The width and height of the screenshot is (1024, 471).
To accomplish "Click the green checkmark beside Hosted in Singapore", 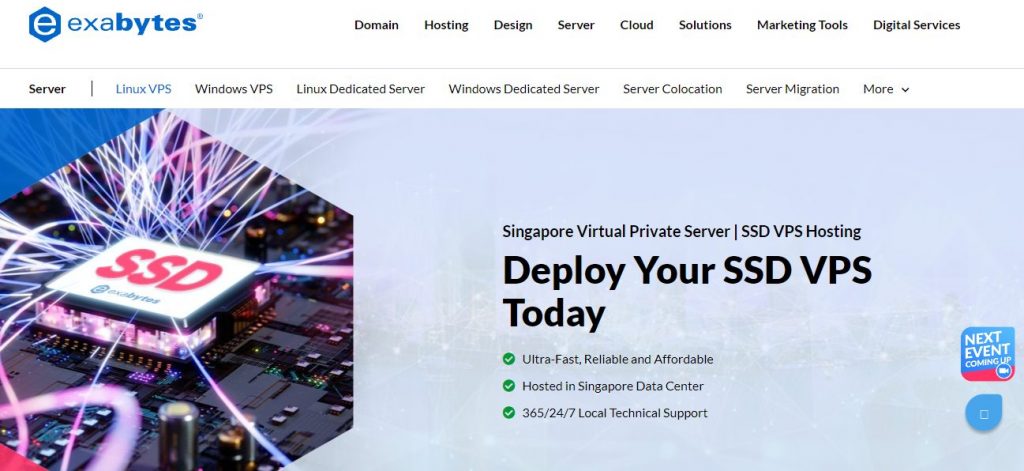I will pyautogui.click(x=509, y=386).
